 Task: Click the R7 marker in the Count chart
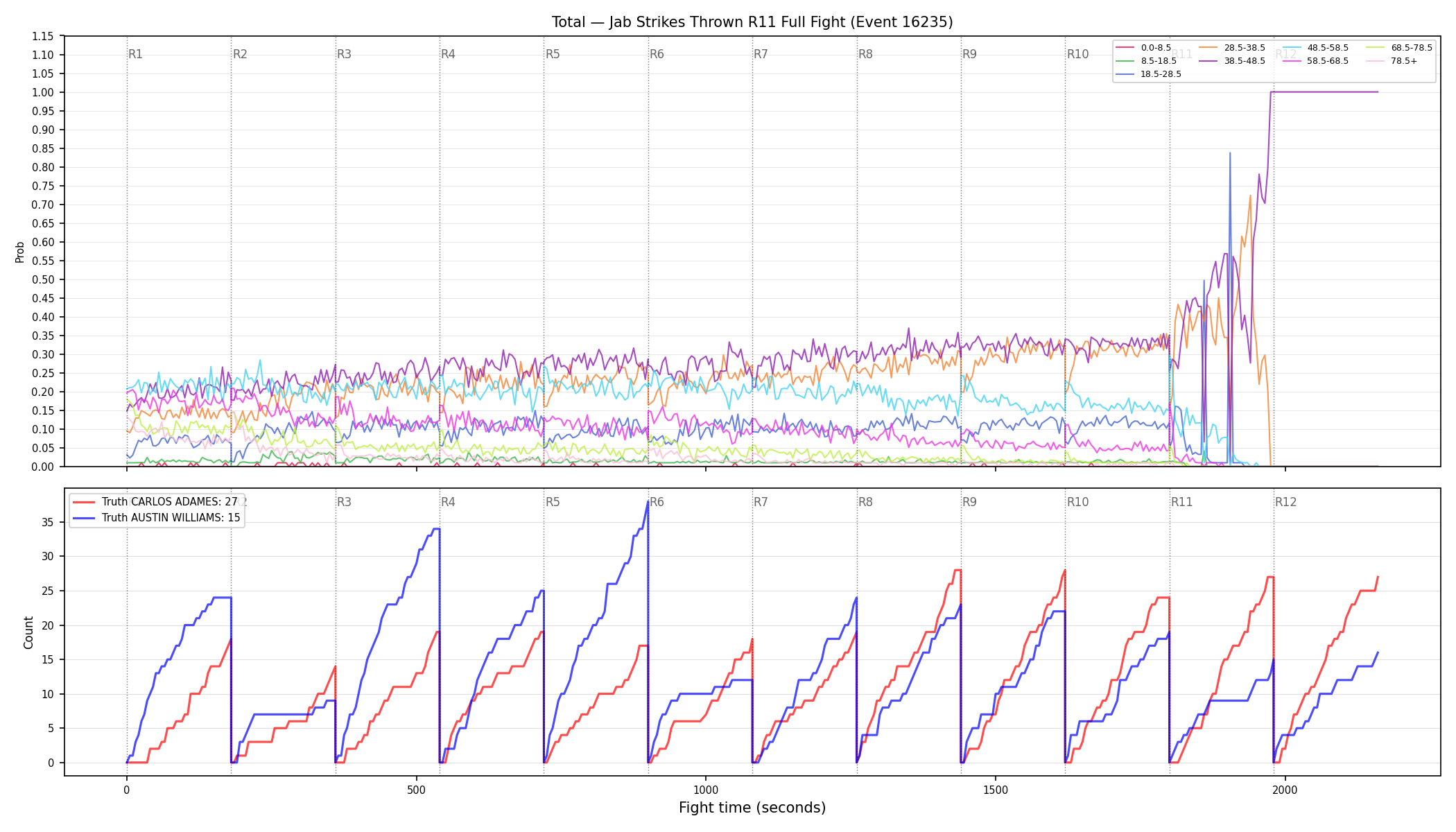click(x=761, y=502)
